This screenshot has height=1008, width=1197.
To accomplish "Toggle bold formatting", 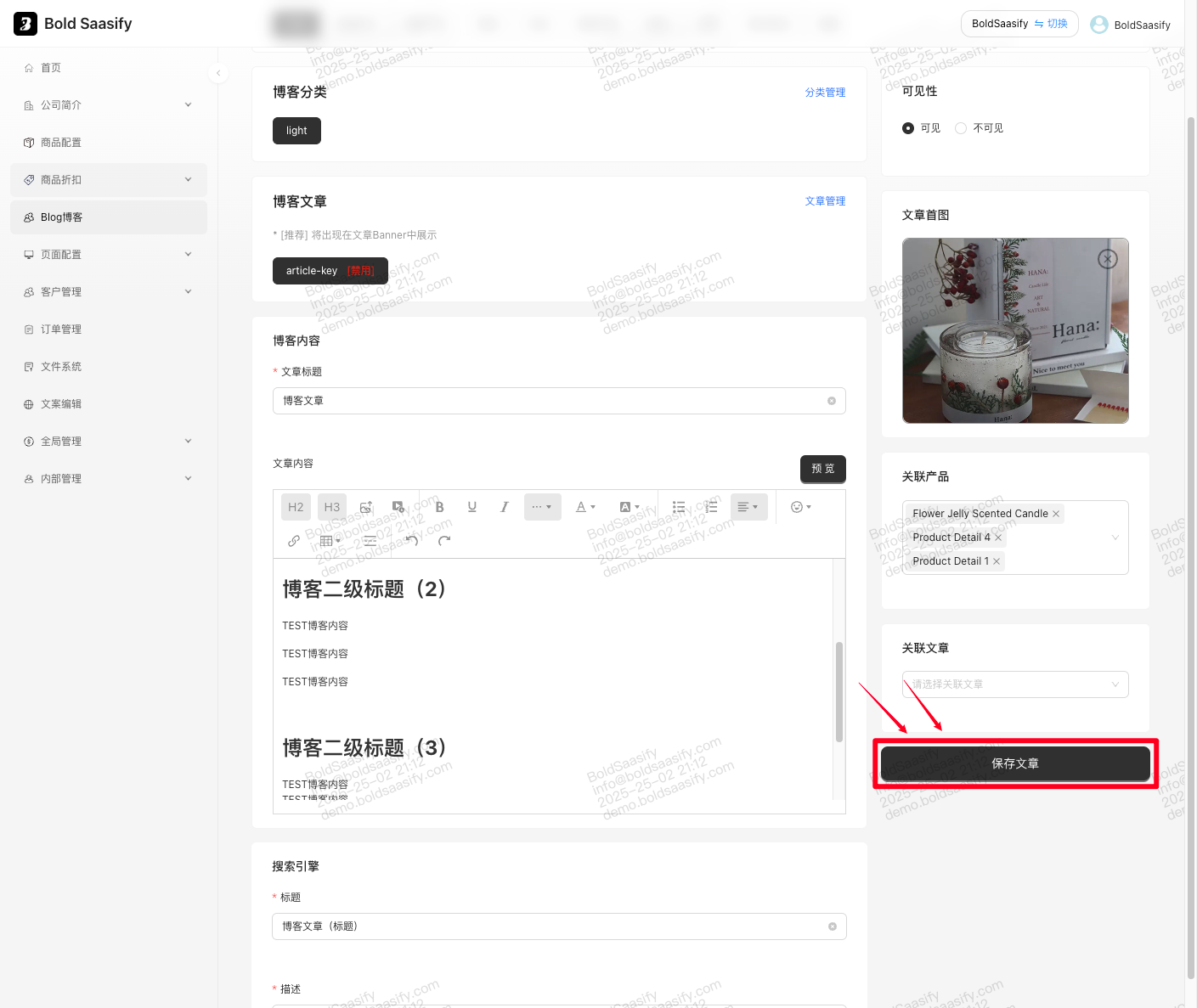I will coord(439,507).
